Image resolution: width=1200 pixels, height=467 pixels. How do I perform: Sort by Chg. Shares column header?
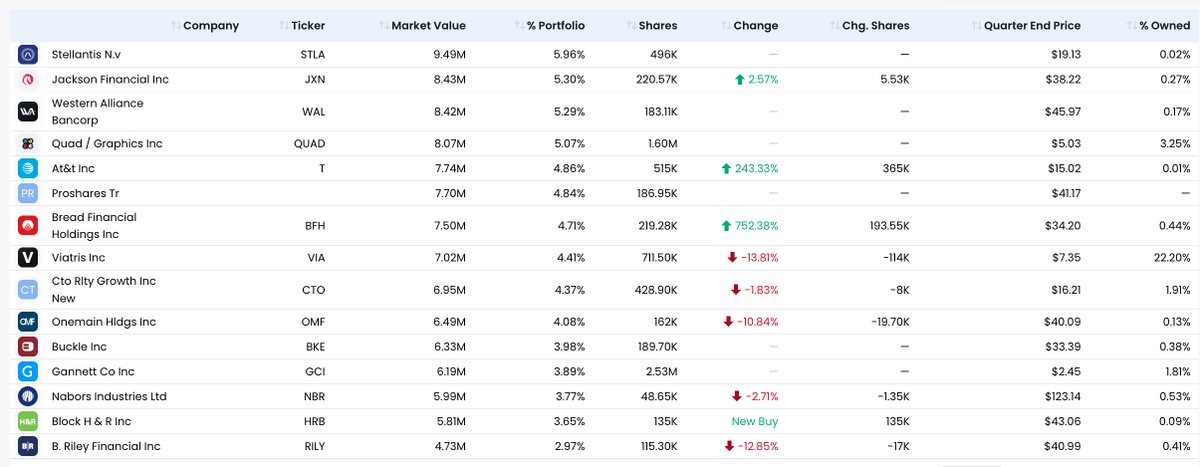pos(869,25)
